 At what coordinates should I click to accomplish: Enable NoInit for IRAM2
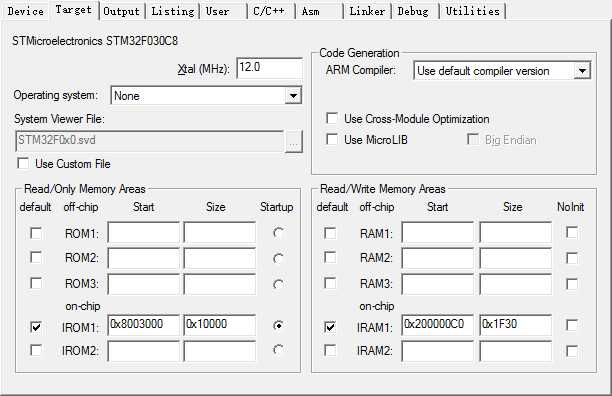[x=572, y=351]
